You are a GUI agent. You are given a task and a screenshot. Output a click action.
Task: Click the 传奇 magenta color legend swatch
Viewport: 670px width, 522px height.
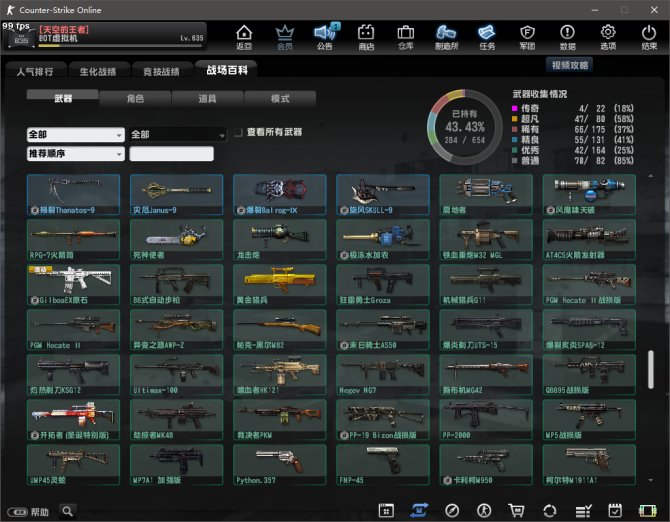pyautogui.click(x=514, y=109)
